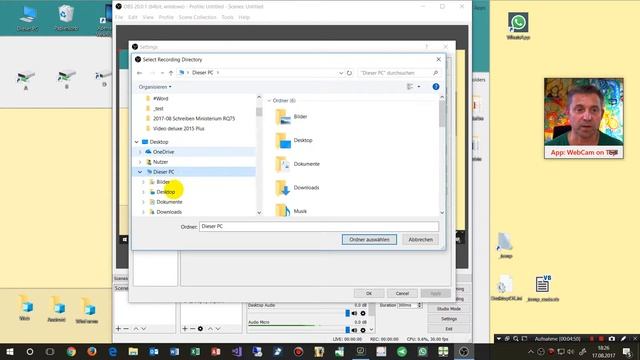Screen dimensions: 640x360
Task: Take a snapshot with recorder camera icon
Action: coord(611,339)
